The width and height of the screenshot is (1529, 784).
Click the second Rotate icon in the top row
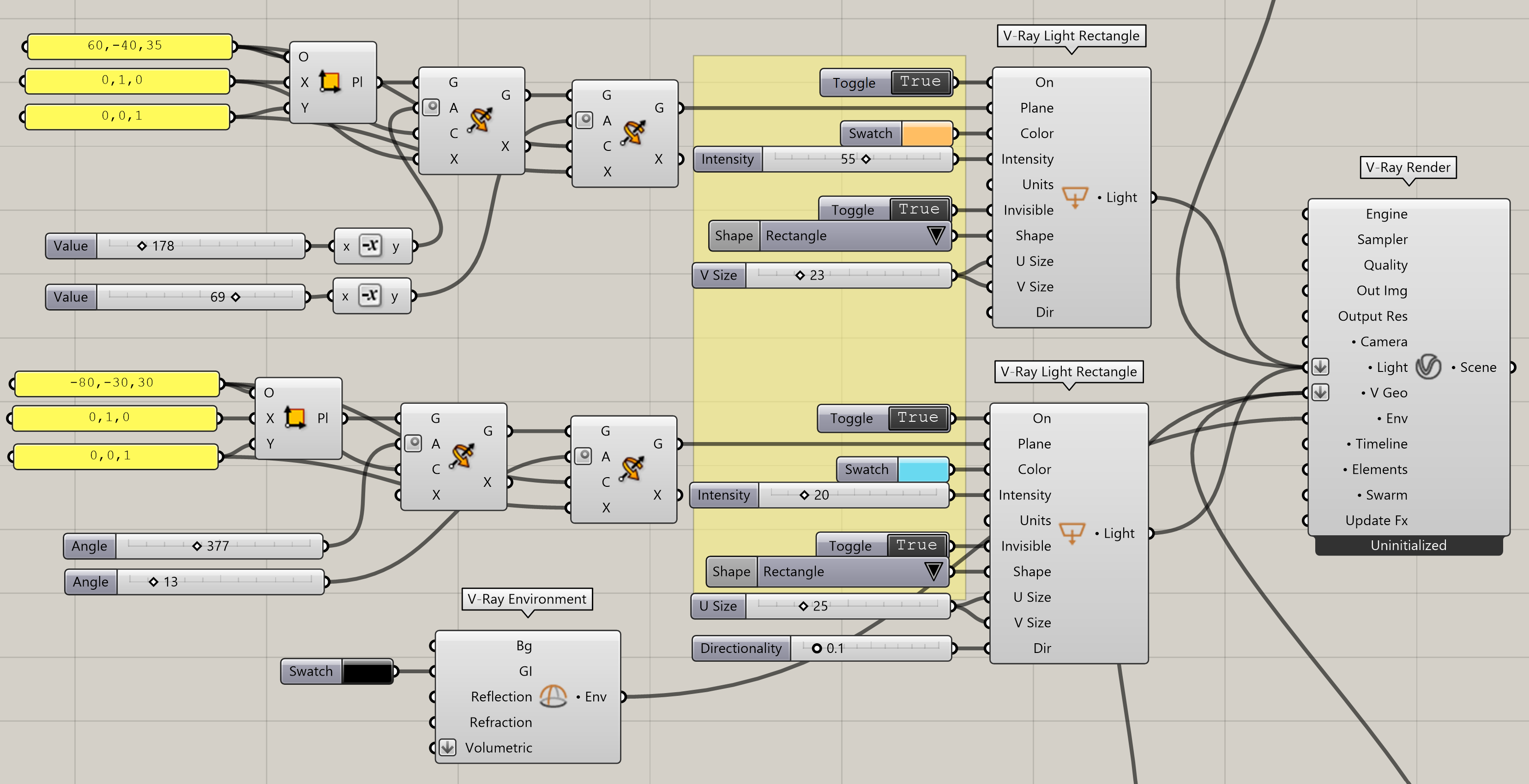point(633,132)
